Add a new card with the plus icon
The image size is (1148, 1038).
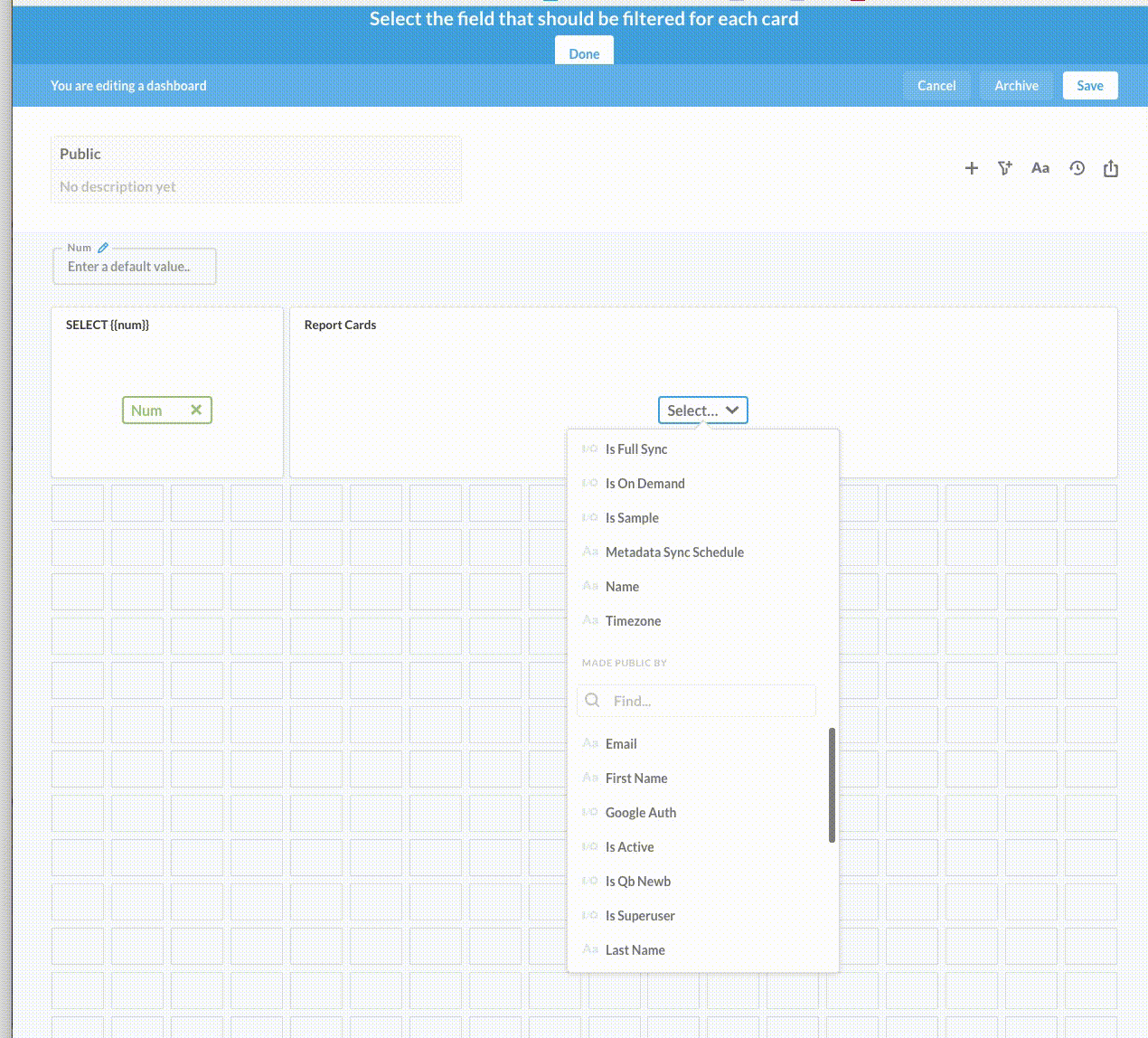click(x=971, y=167)
